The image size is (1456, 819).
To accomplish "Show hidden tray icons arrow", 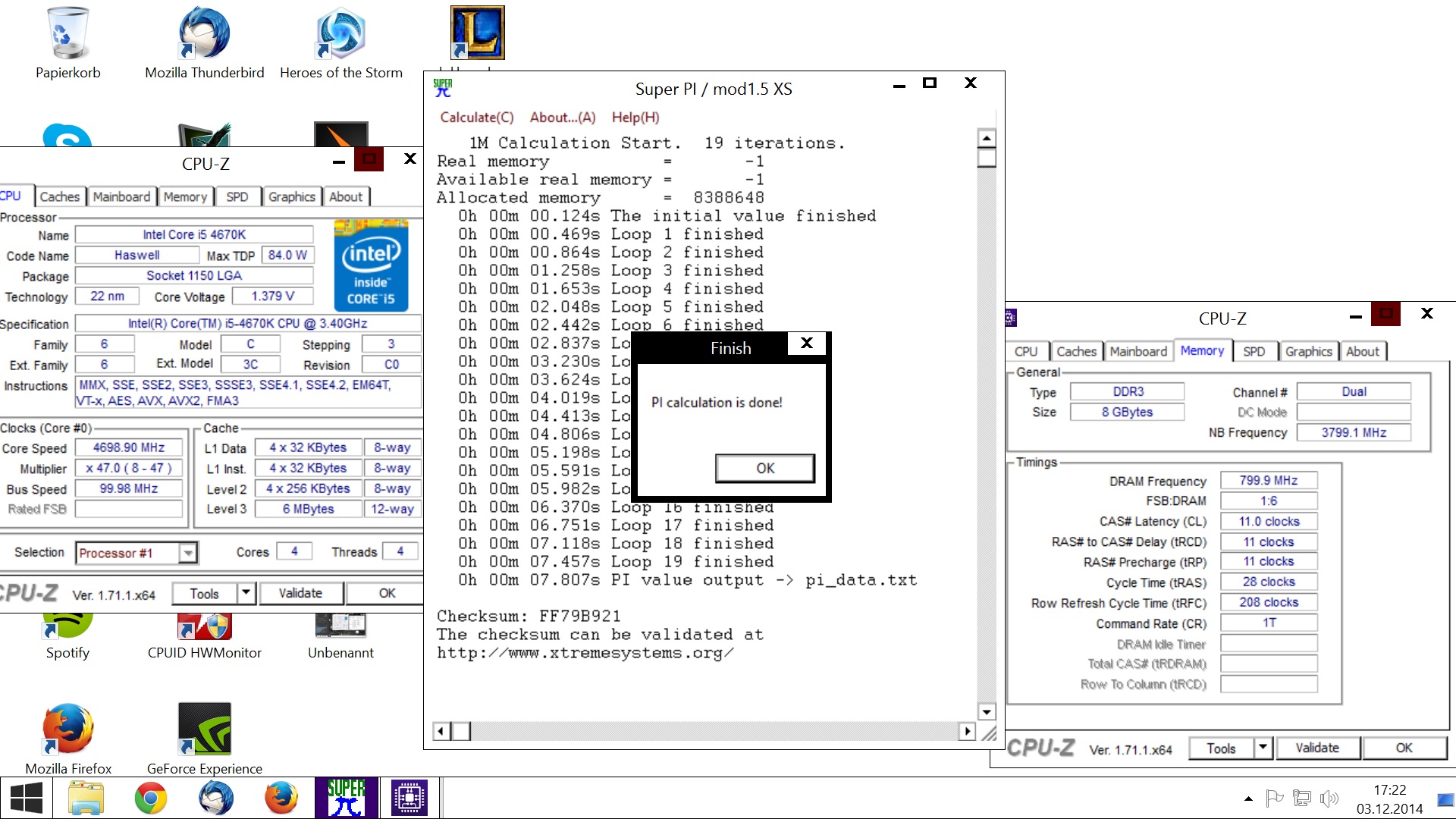I will click(x=1248, y=799).
